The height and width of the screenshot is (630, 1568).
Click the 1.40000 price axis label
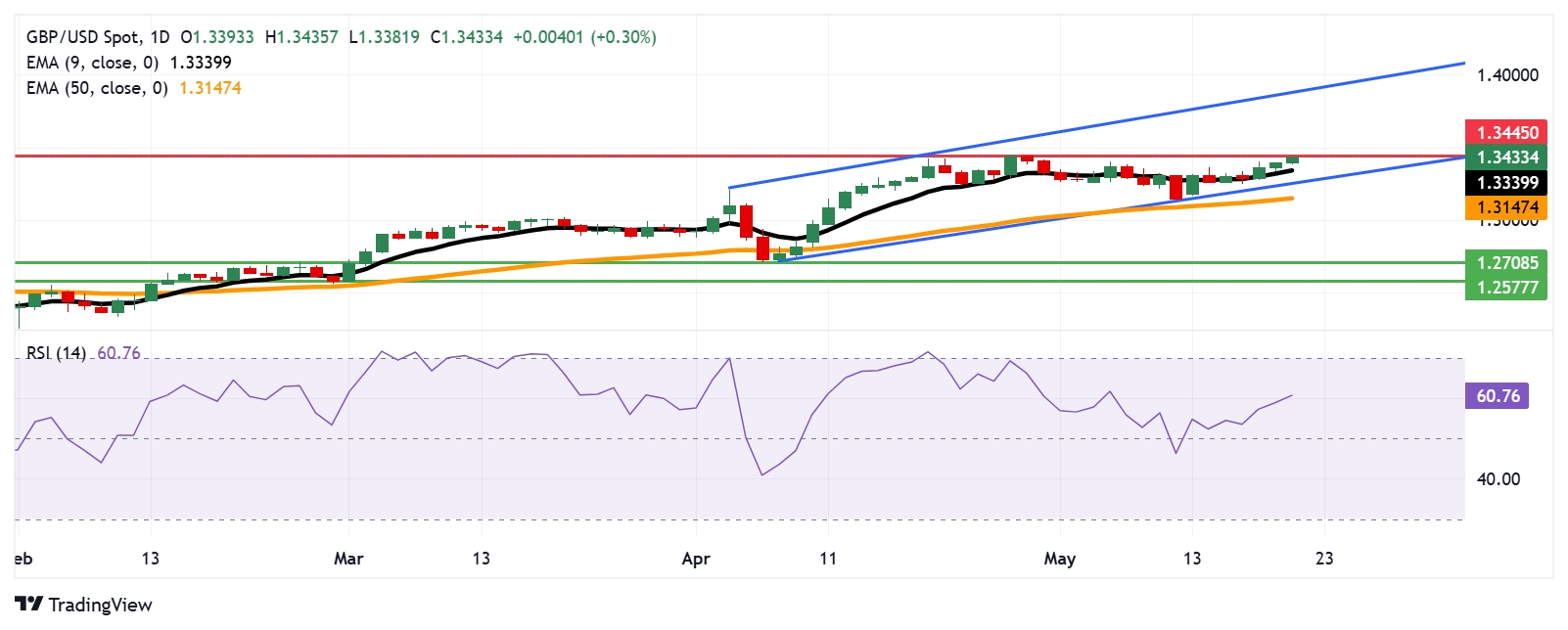click(x=1506, y=75)
